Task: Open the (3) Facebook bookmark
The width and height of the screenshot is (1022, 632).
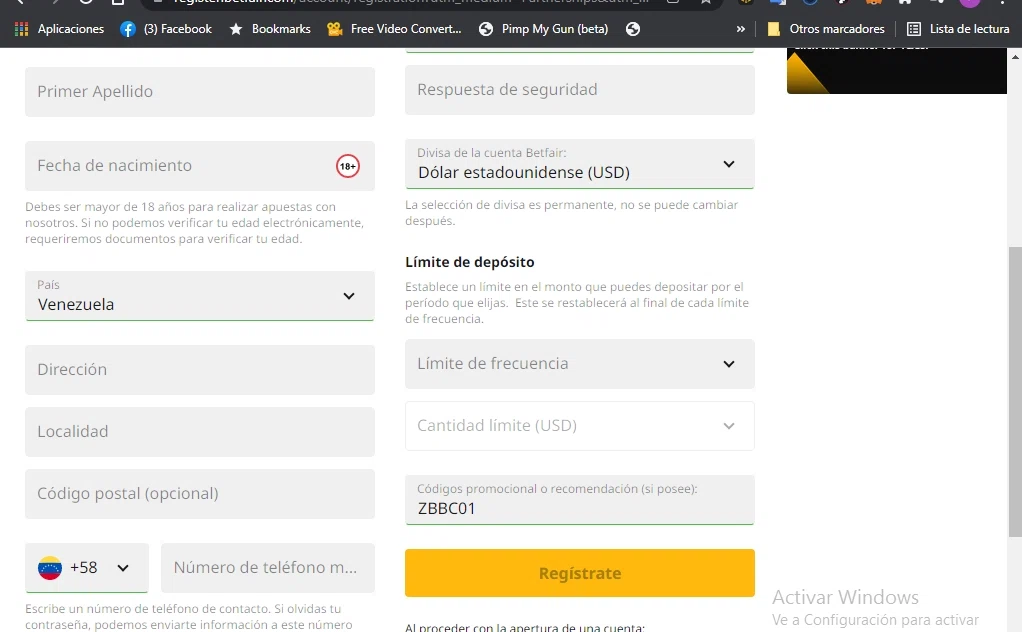Action: [x=166, y=29]
